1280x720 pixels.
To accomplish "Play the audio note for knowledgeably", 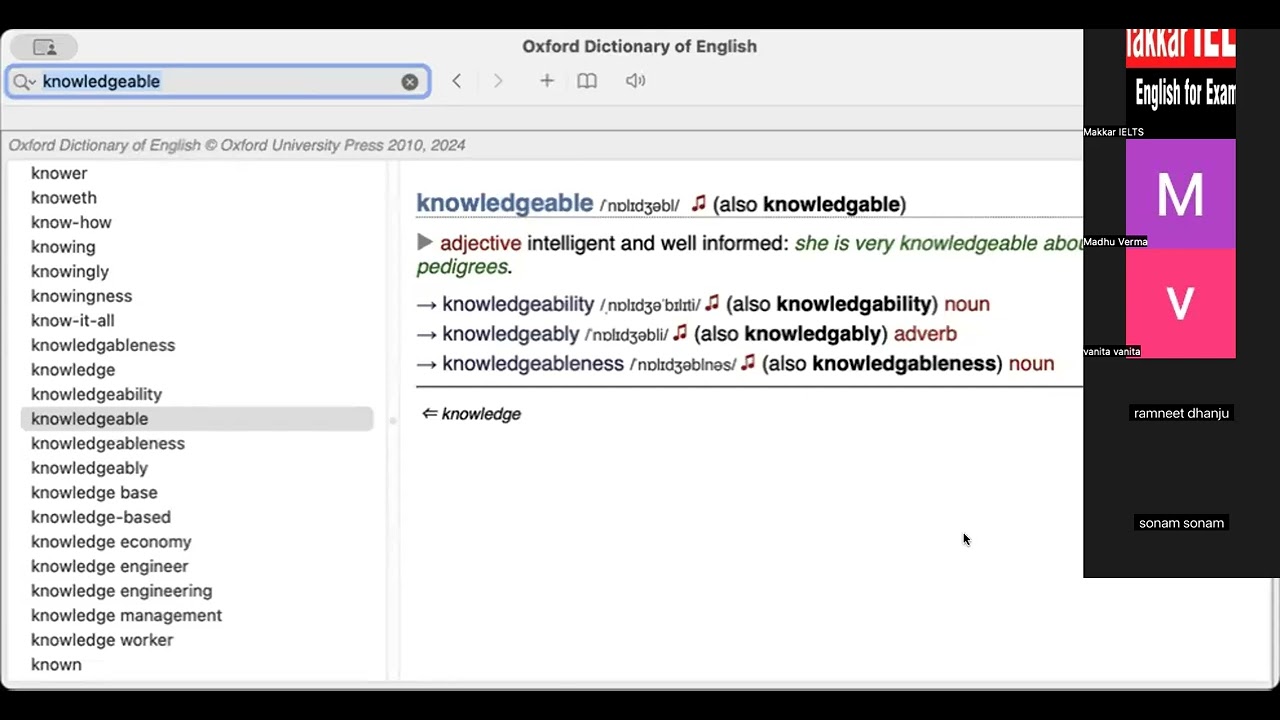I will point(680,332).
